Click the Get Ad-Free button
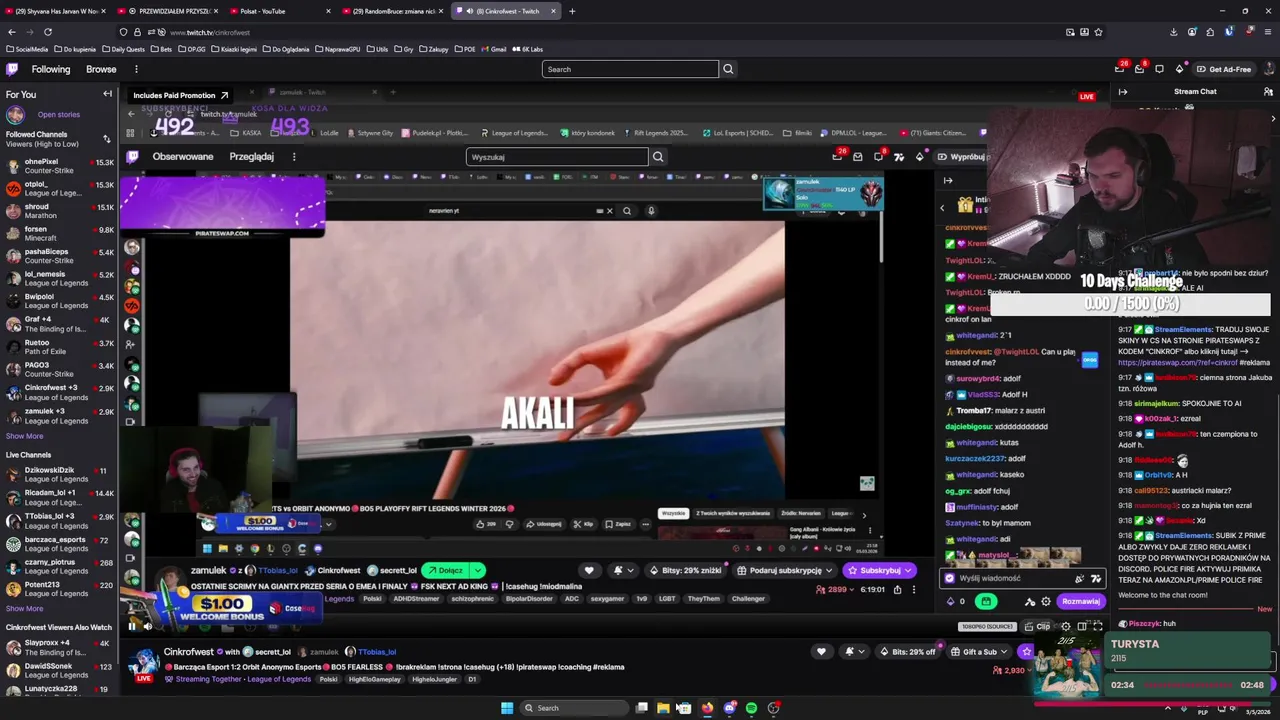 (1223, 69)
